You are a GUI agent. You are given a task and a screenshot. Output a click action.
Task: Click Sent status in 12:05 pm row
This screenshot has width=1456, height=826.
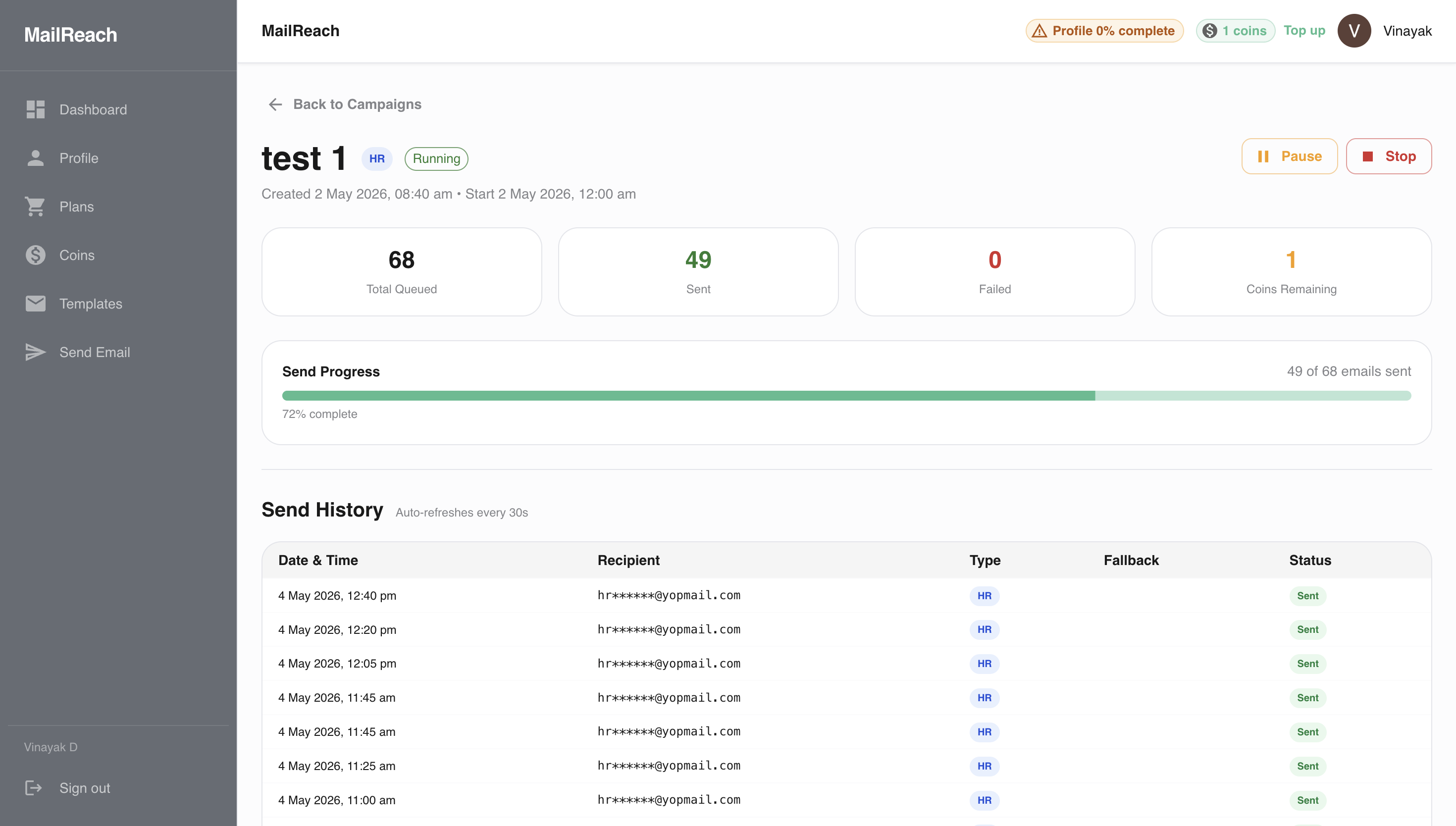click(1307, 664)
